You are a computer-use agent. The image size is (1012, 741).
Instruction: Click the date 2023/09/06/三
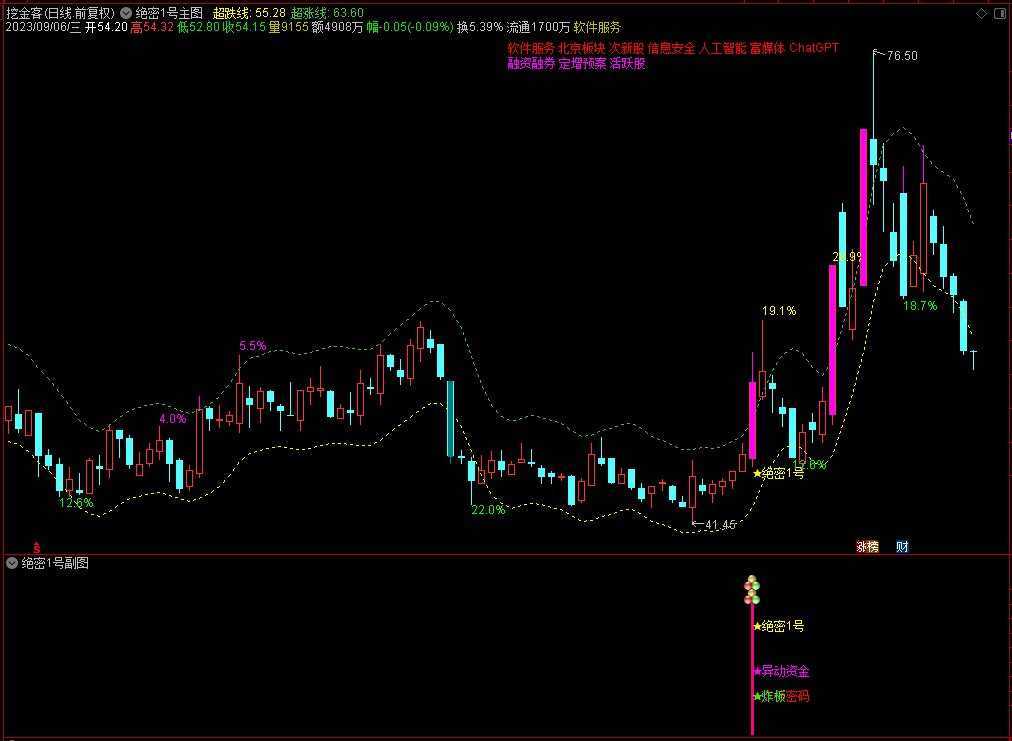44,28
